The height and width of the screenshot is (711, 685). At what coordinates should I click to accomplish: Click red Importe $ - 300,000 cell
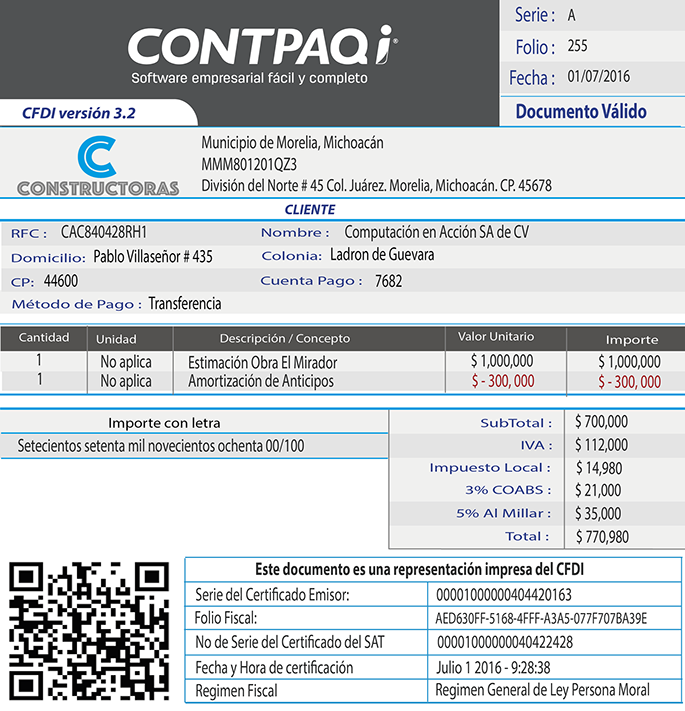629,382
